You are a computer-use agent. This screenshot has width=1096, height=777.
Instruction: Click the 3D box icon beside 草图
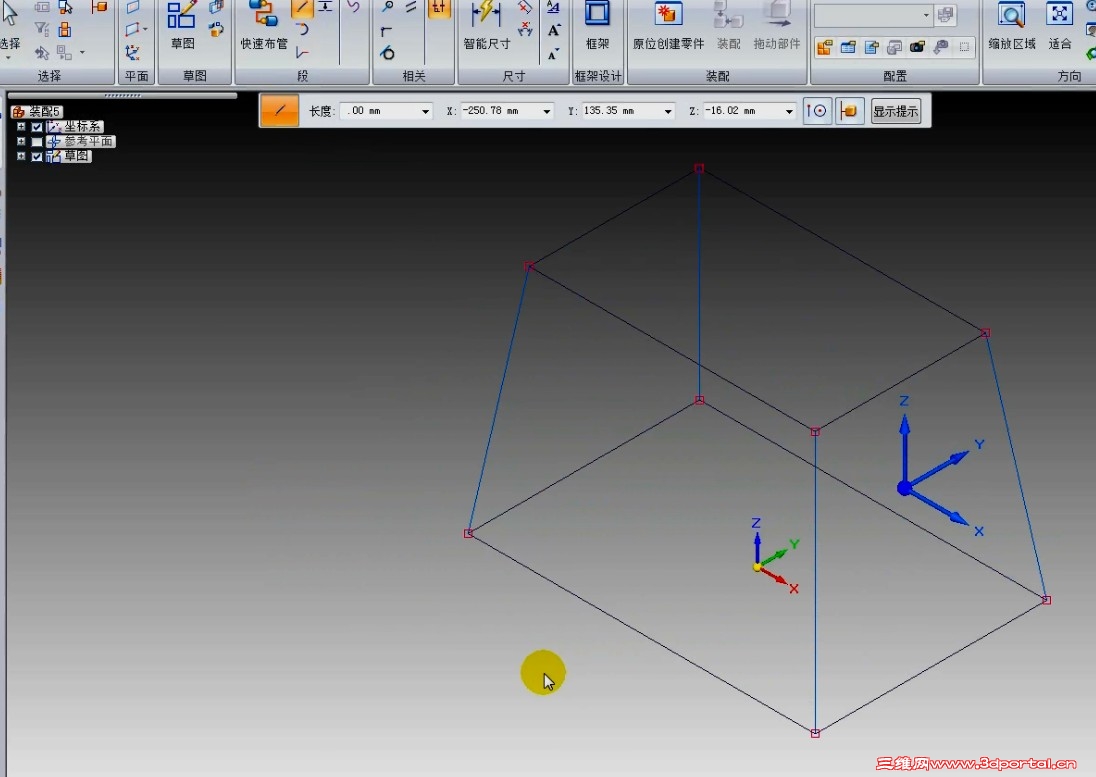(x=217, y=7)
